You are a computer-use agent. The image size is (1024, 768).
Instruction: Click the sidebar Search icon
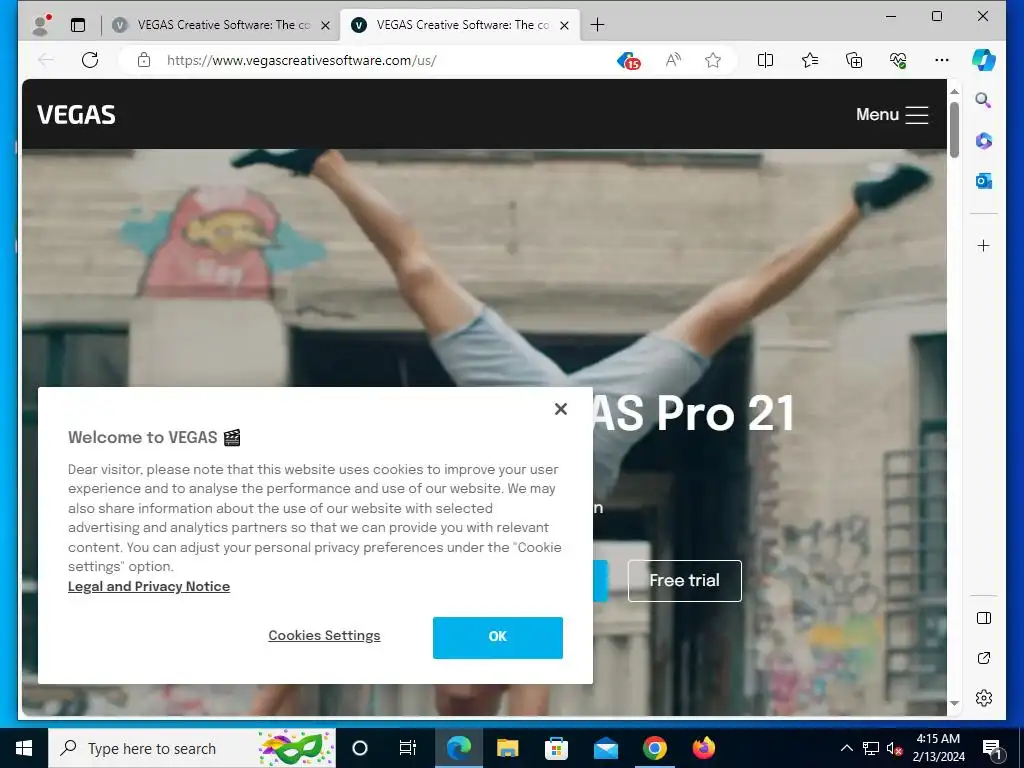pos(983,100)
